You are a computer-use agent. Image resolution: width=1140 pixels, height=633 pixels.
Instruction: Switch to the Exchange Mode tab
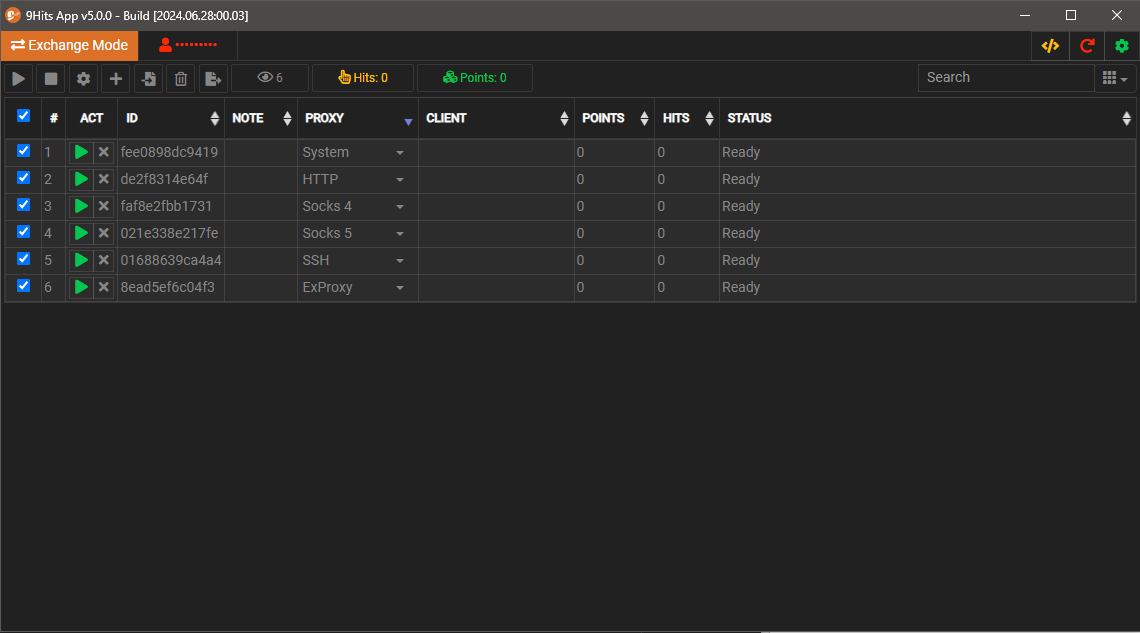tap(70, 46)
